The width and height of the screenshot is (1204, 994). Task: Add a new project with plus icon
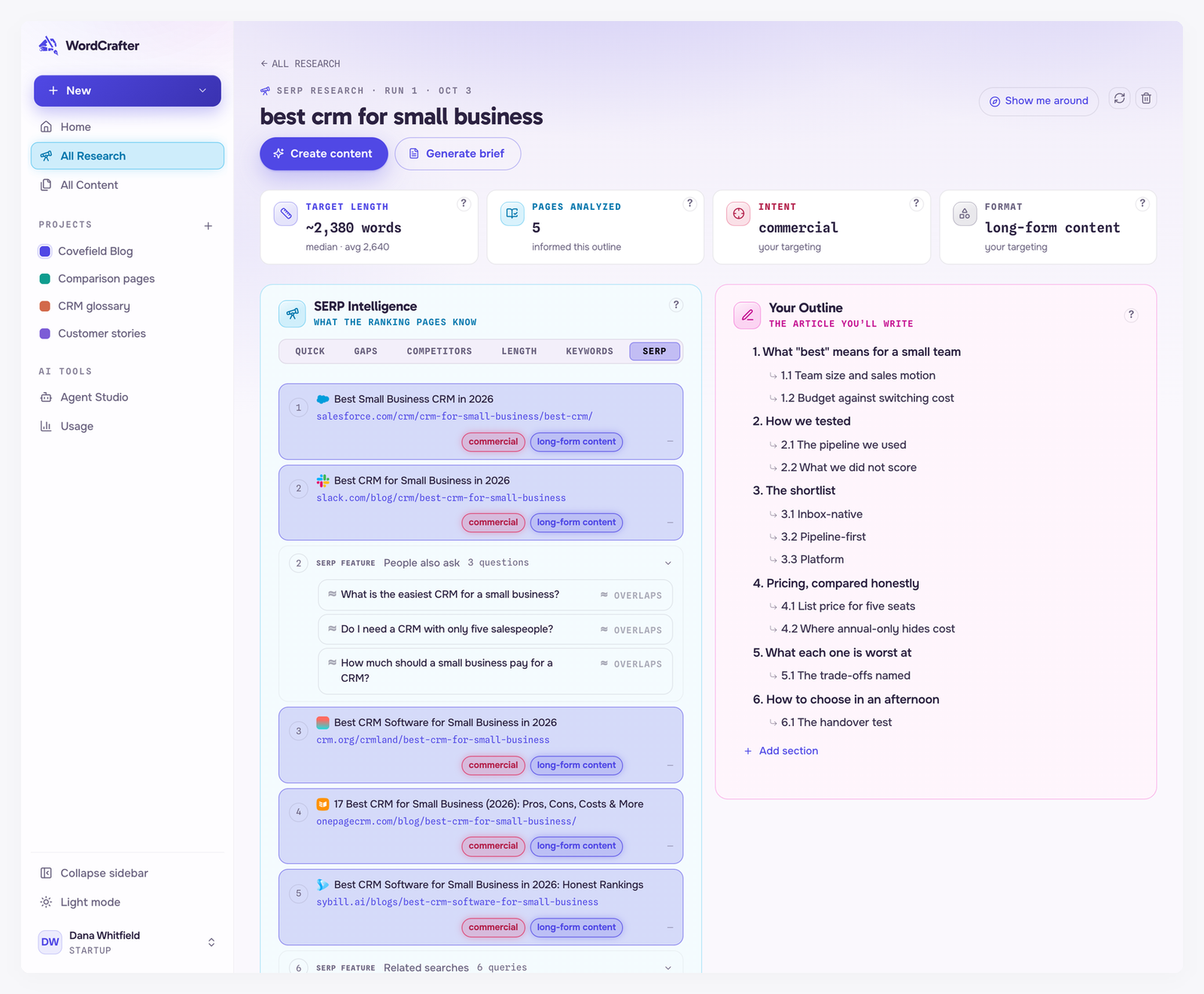coord(208,226)
